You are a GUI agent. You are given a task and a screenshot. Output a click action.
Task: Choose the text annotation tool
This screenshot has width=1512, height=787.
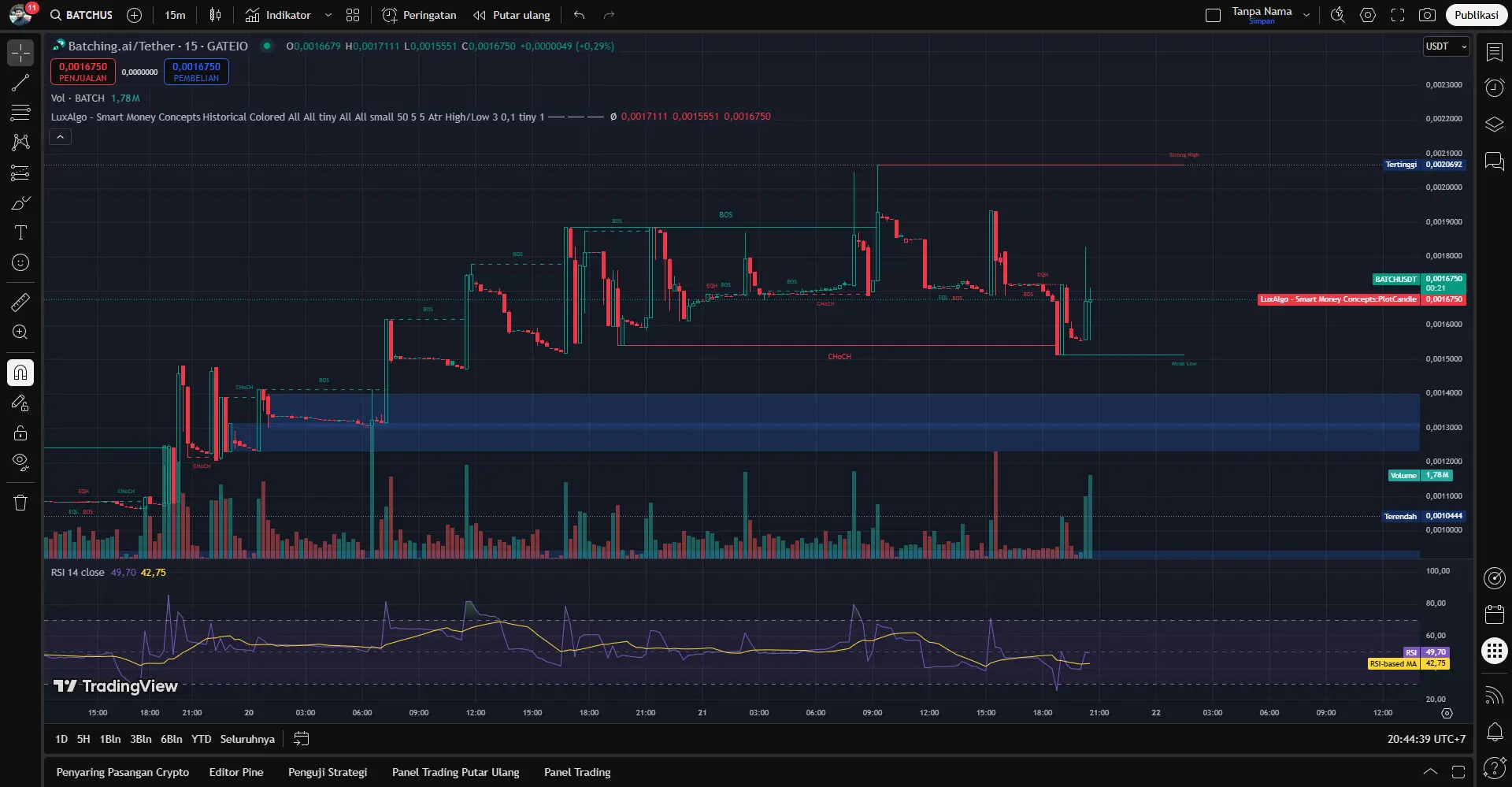20,232
